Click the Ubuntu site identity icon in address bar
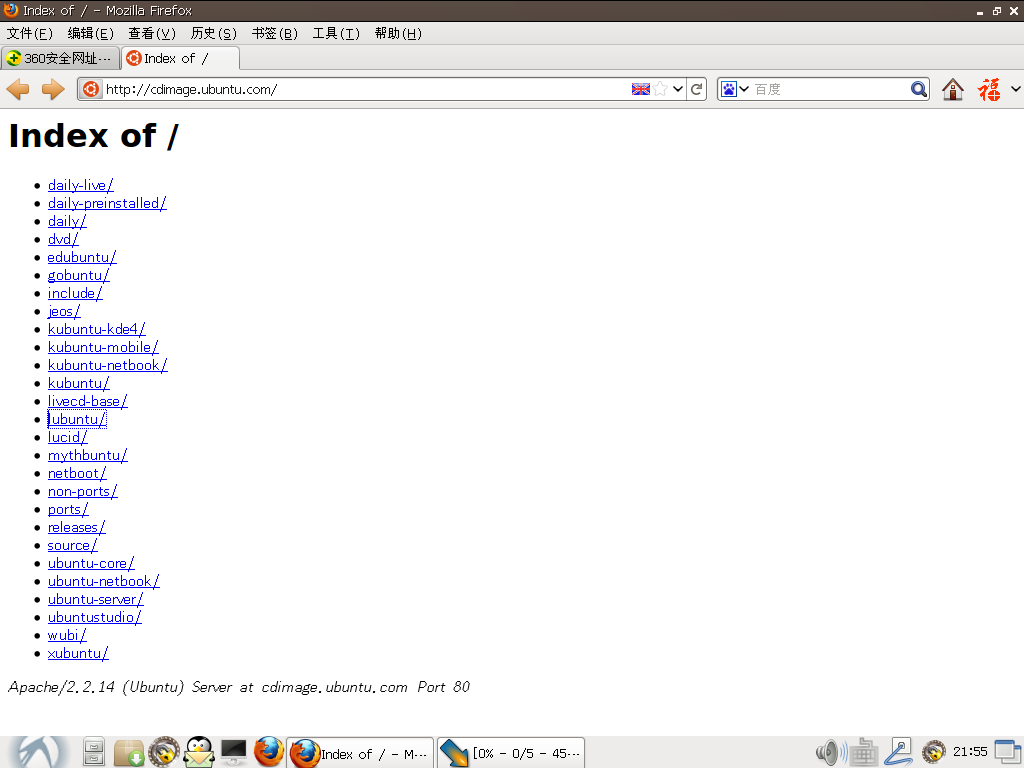Image resolution: width=1024 pixels, height=768 pixels. click(91, 89)
